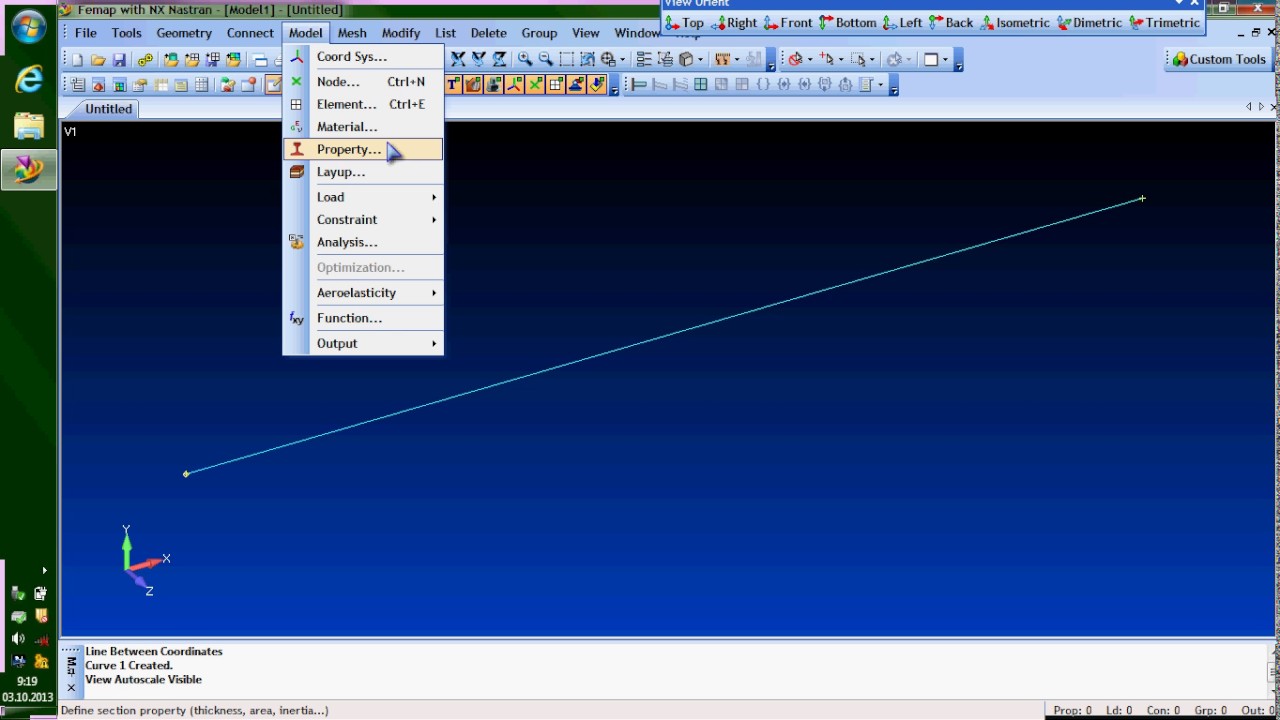Open the view style cube dropdown arrow
Image resolution: width=1280 pixels, height=720 pixels.
point(700,60)
